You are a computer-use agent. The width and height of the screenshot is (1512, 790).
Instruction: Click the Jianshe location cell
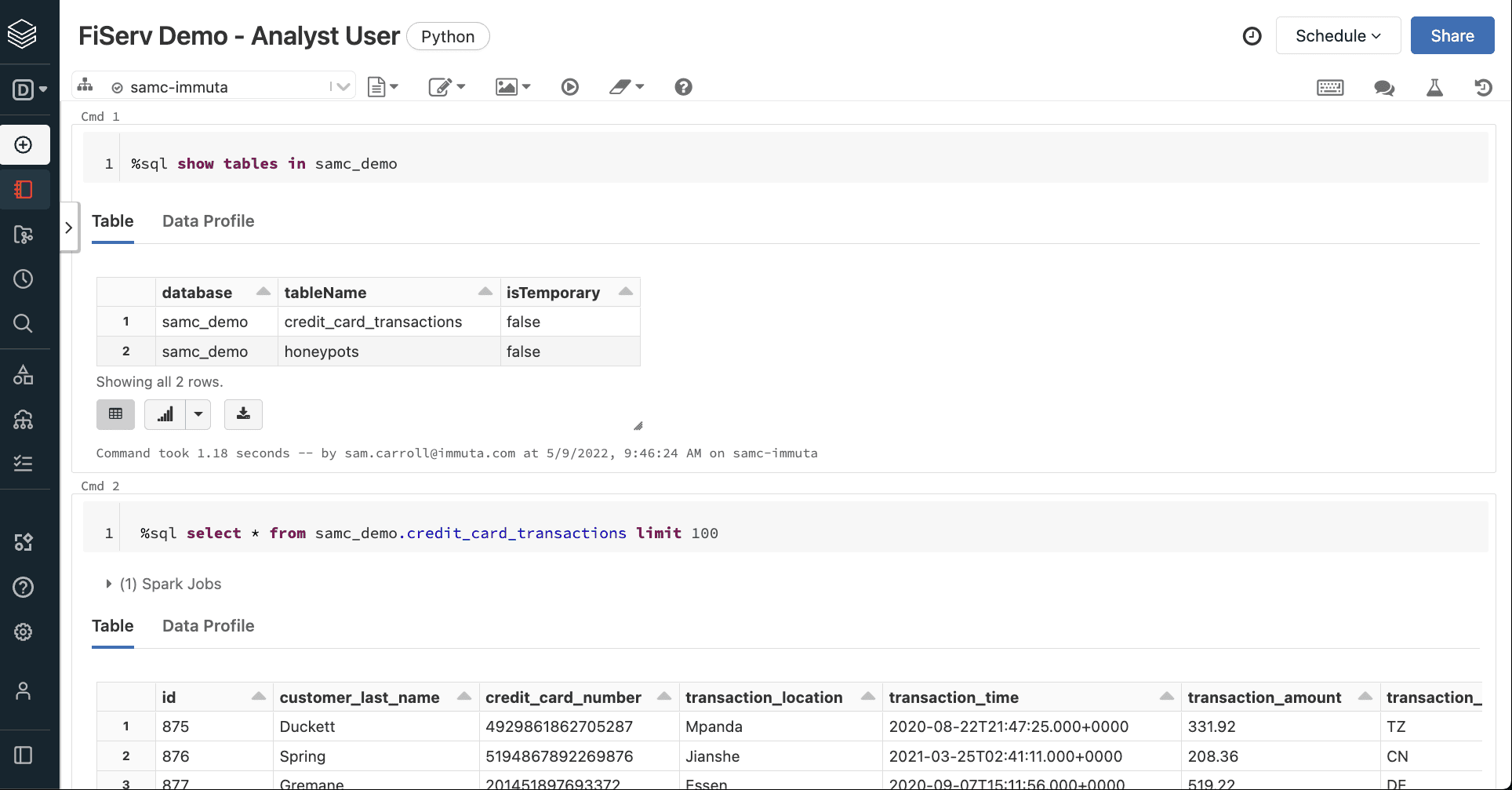pyautogui.click(x=780, y=756)
